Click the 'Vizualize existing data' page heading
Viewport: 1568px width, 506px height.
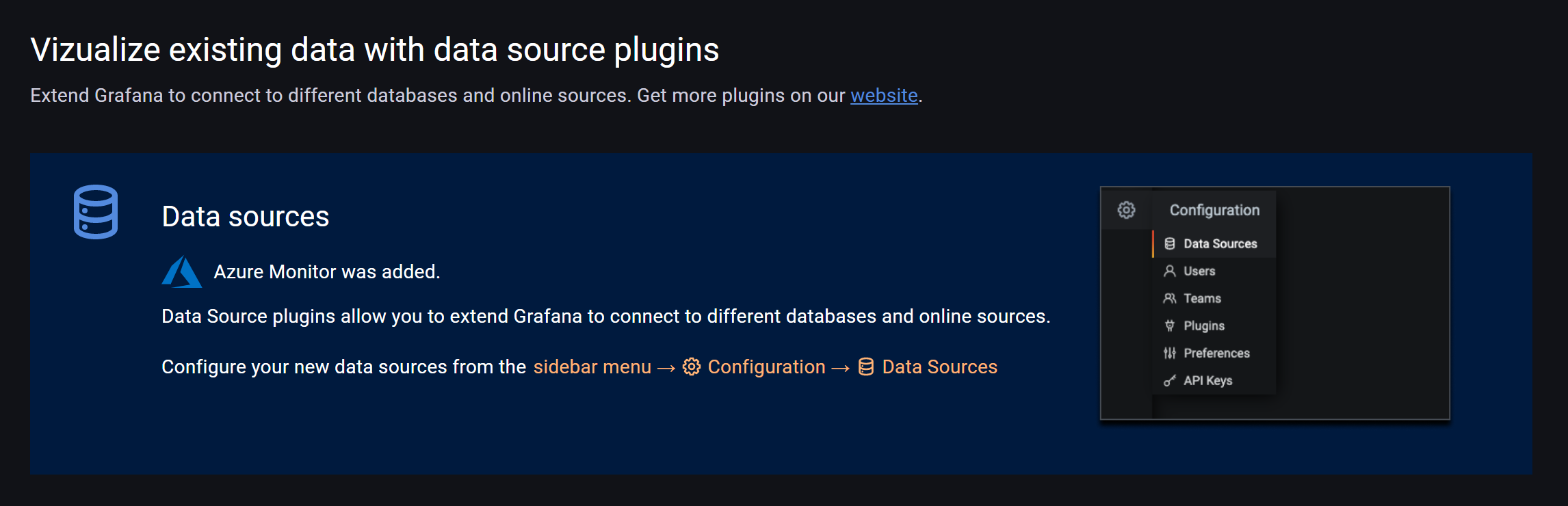pos(375,50)
